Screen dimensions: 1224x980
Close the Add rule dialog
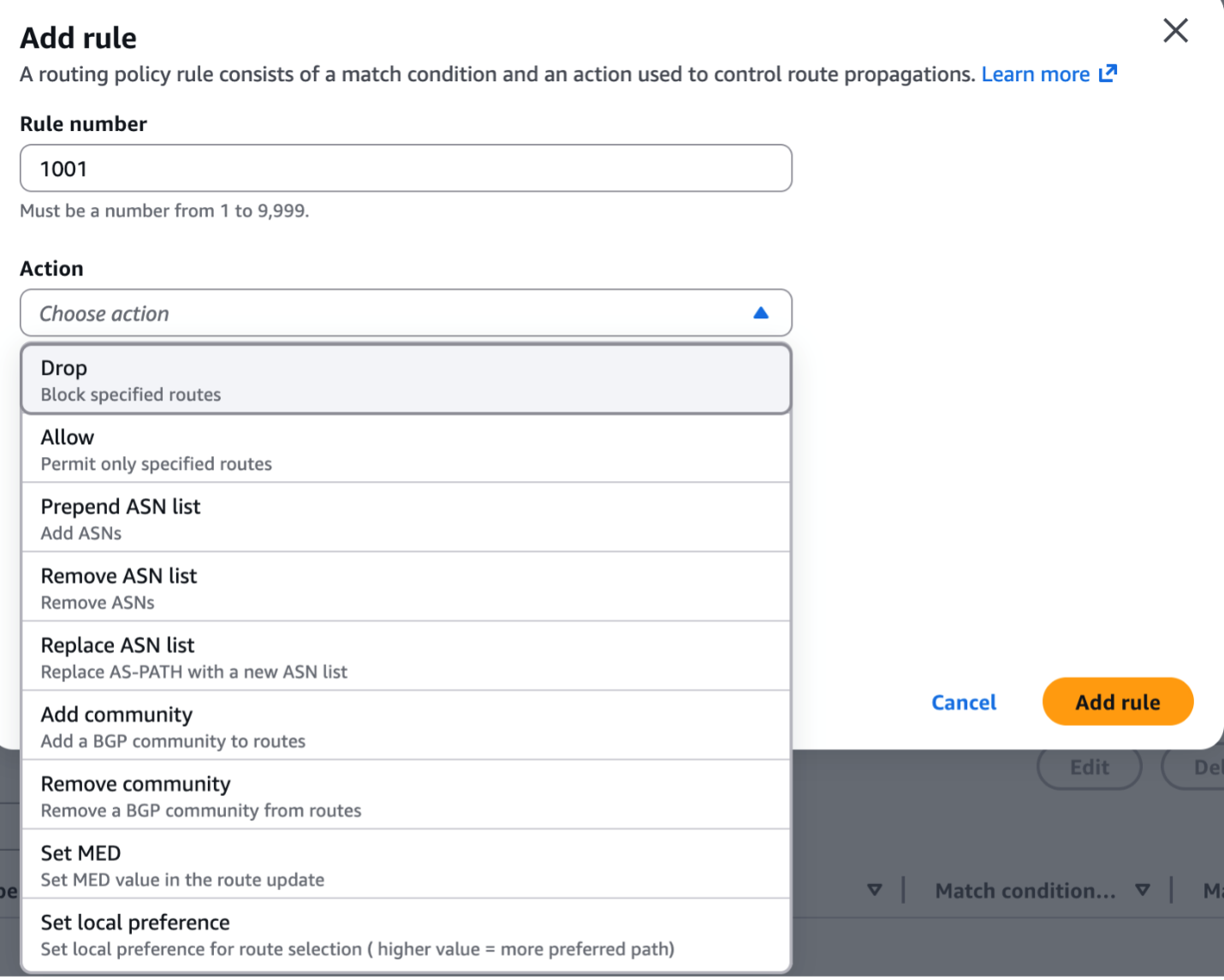click(x=1175, y=31)
